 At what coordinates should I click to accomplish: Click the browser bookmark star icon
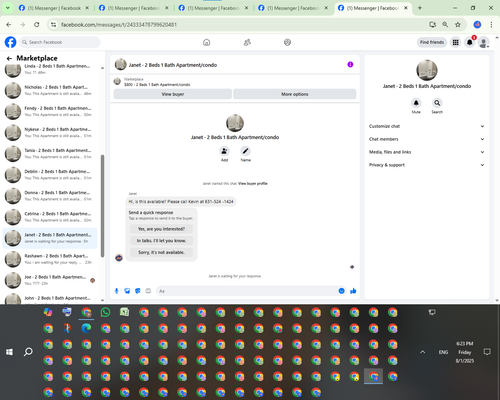[x=458, y=24]
